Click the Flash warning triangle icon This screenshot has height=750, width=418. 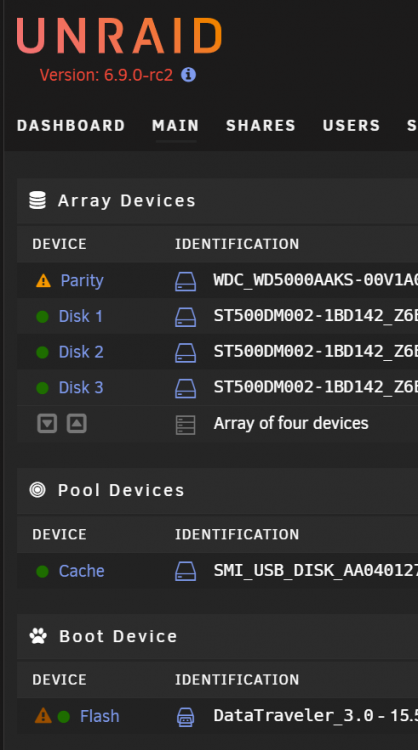[43, 716]
